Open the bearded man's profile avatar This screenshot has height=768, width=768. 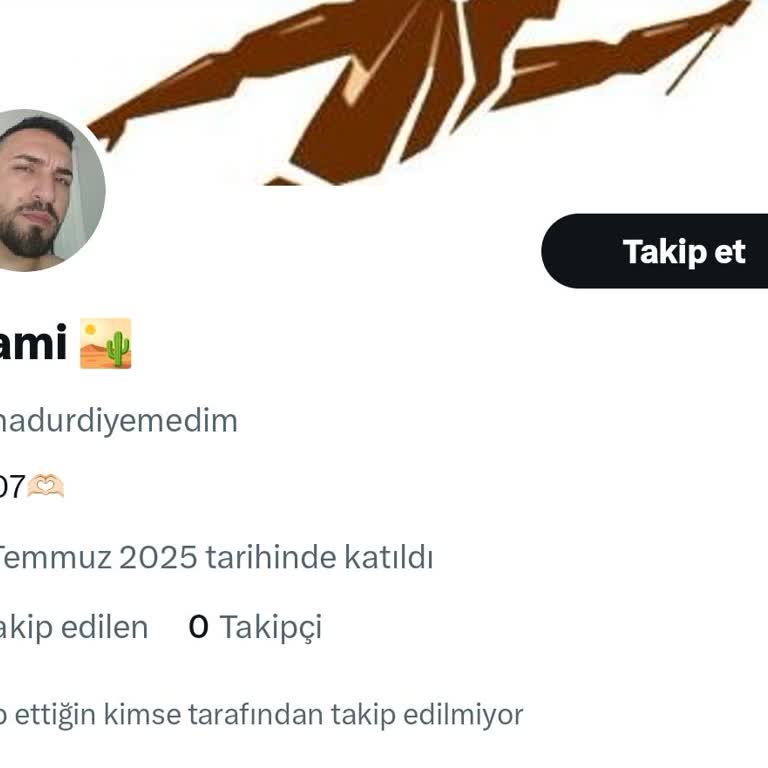[x=47, y=190]
